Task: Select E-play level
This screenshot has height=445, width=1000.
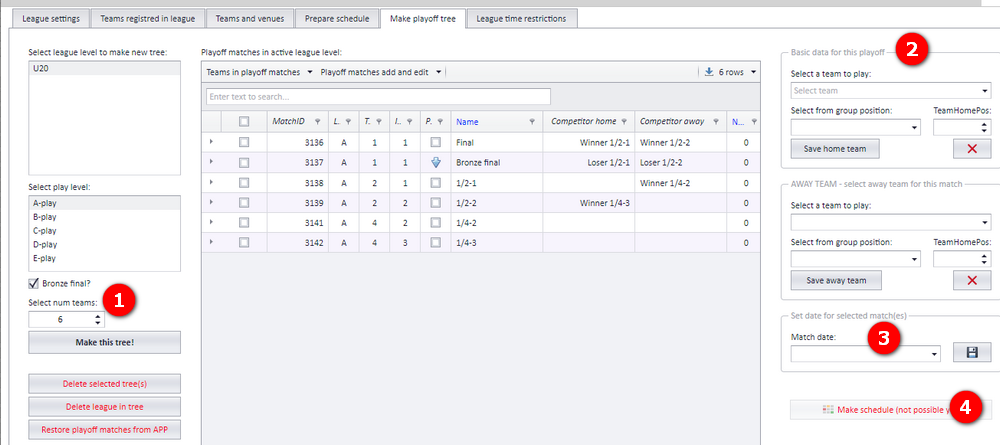Action: (105, 258)
